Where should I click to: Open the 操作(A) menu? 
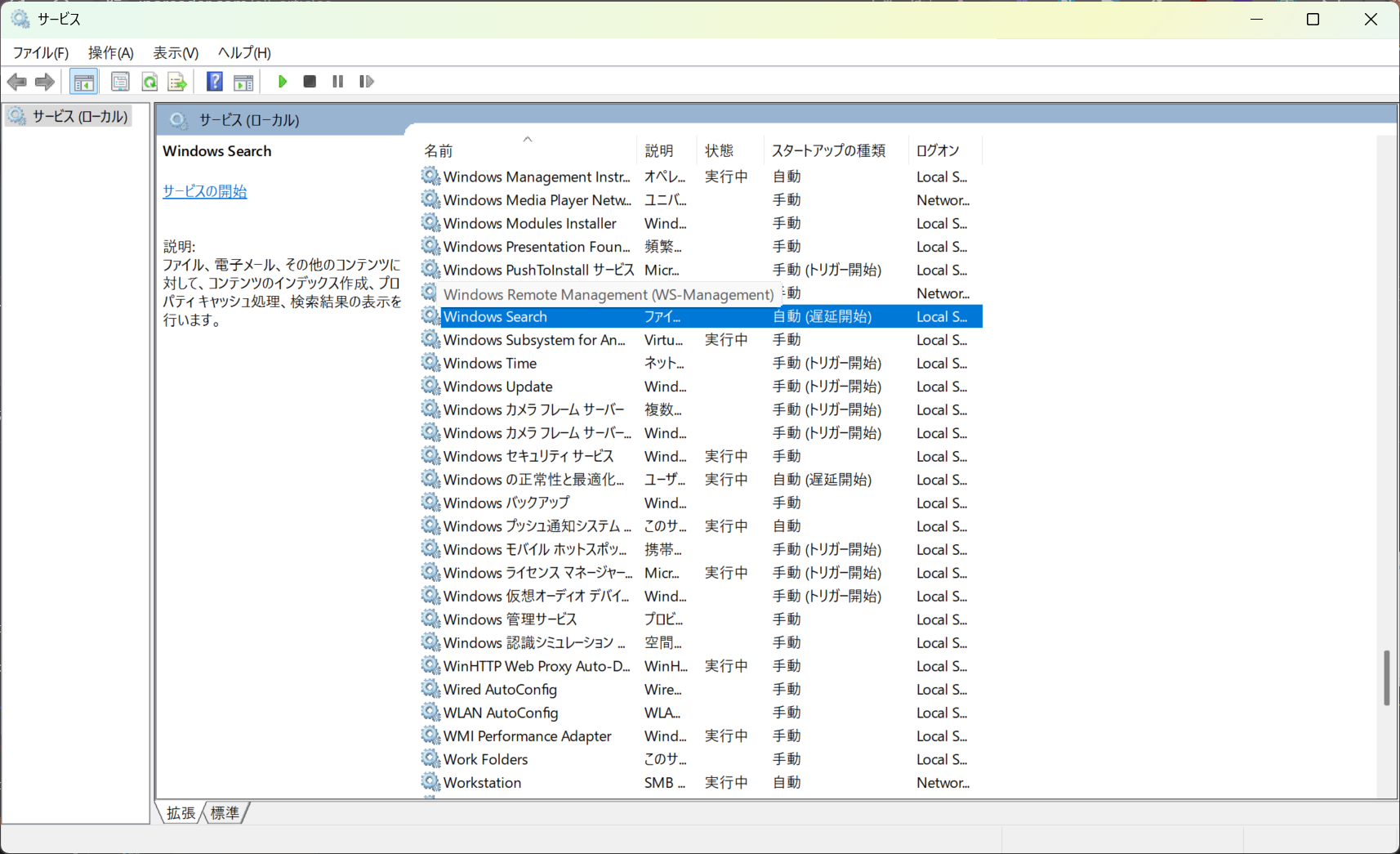click(x=111, y=53)
